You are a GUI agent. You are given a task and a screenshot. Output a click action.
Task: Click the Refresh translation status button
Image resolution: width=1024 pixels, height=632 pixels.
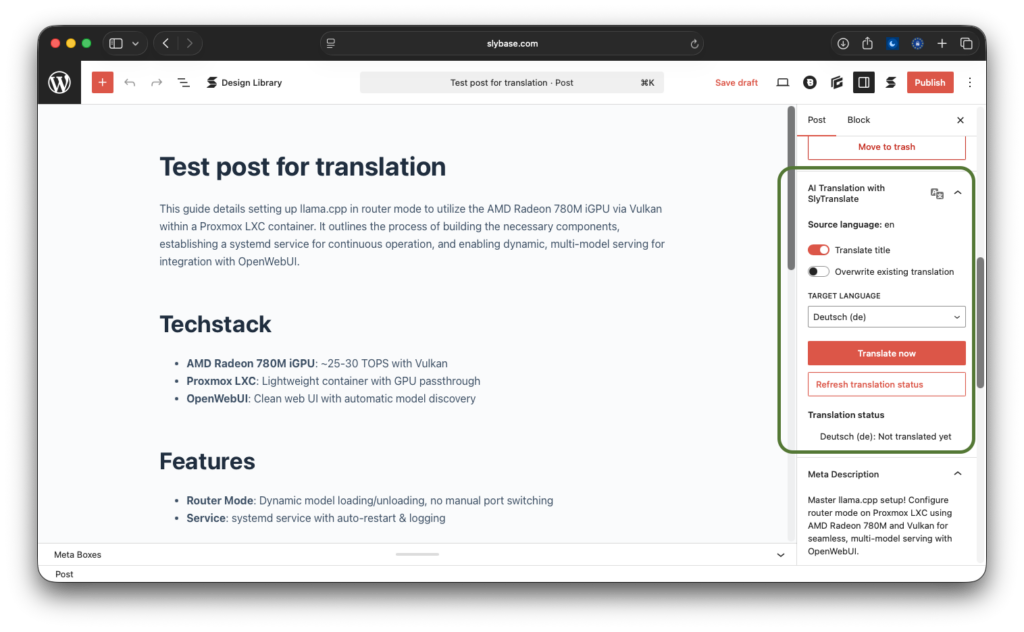886,384
